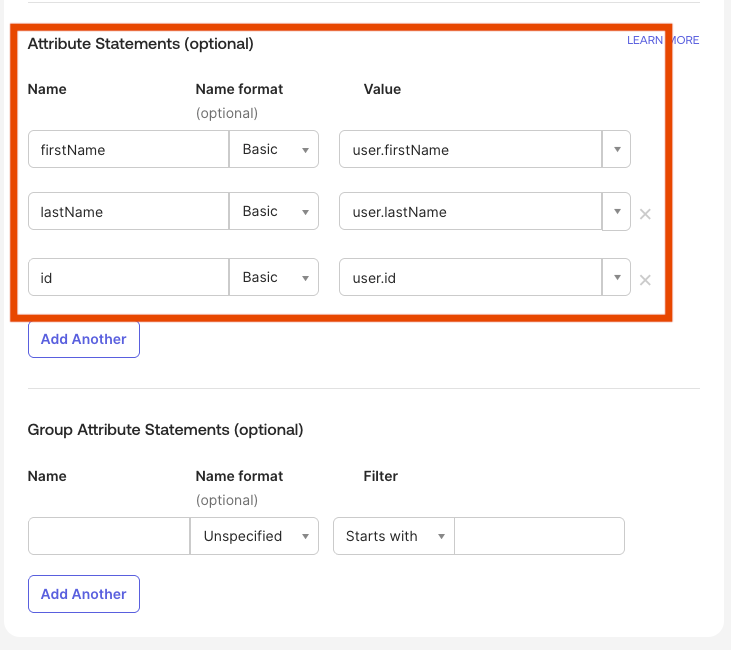
Task: Click the group attribute name field
Action: tap(108, 536)
